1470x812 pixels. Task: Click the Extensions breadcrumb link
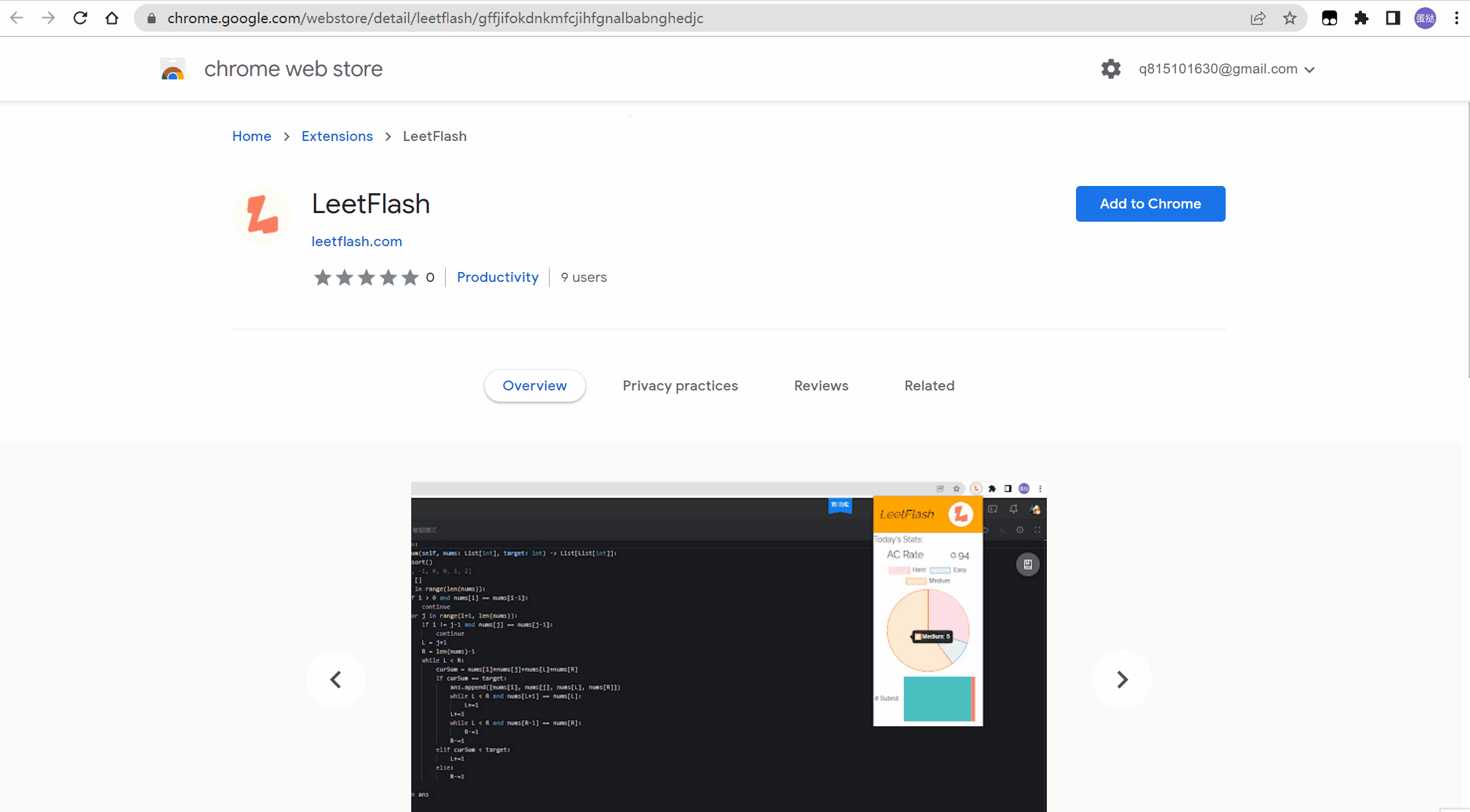(337, 136)
